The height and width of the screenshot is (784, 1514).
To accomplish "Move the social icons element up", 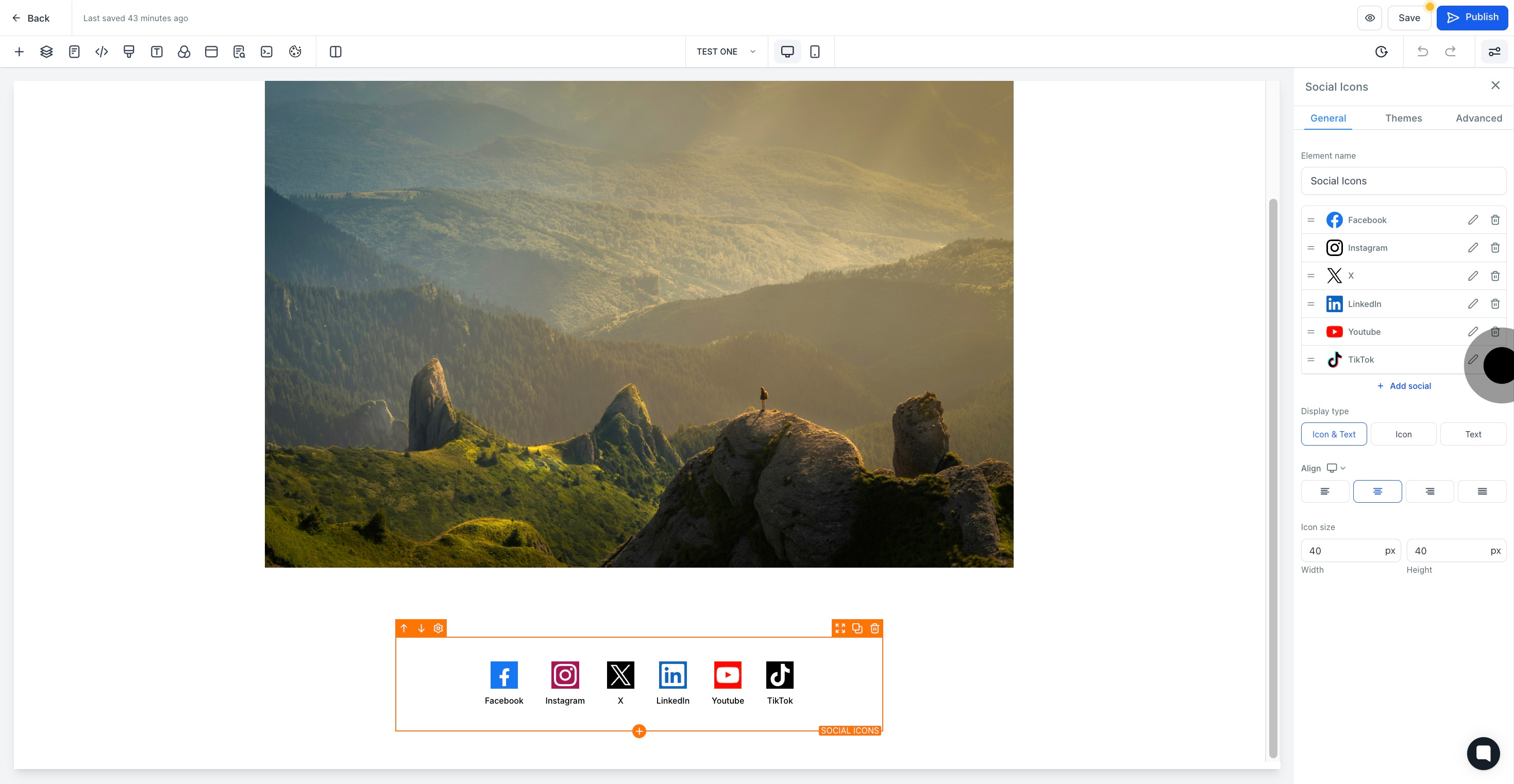I will 404,628.
